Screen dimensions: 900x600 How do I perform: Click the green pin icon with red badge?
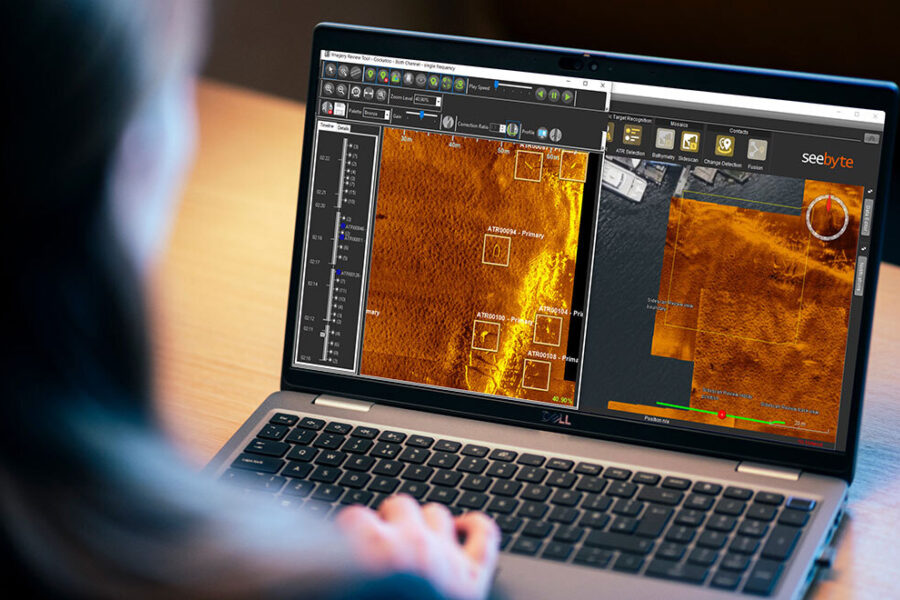click(383, 76)
